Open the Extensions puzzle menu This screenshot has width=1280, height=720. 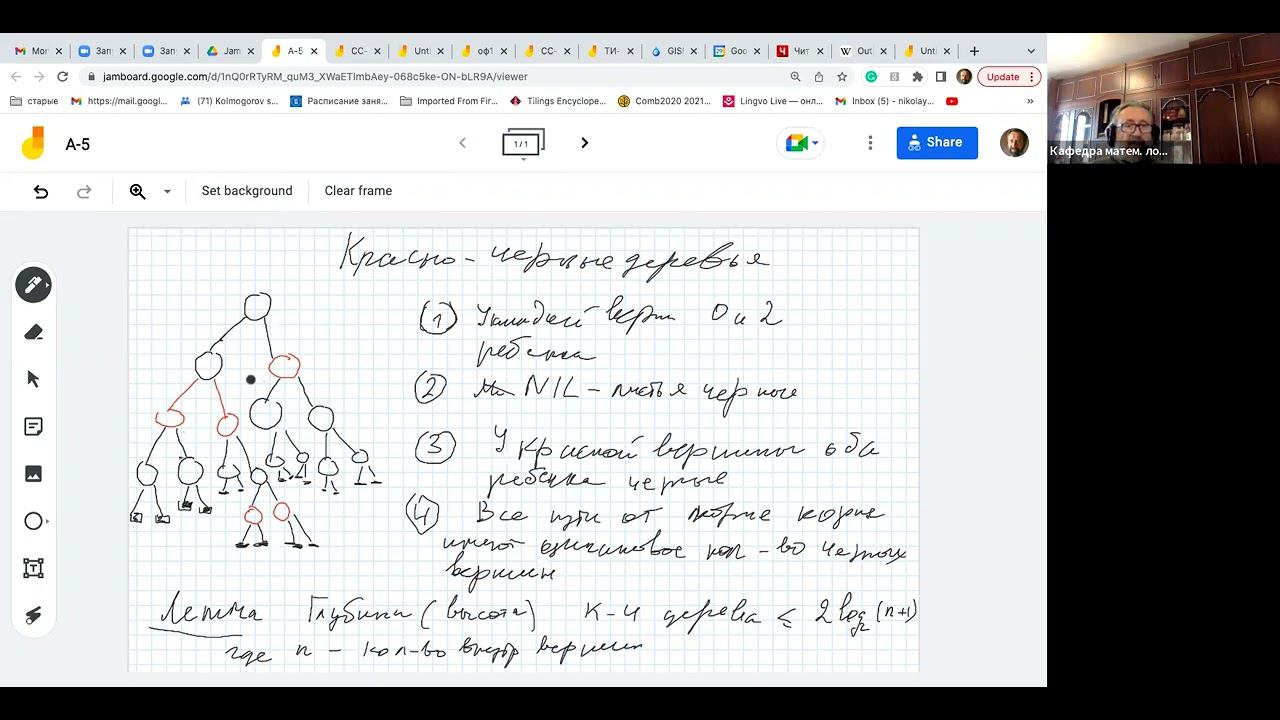pyautogui.click(x=917, y=76)
